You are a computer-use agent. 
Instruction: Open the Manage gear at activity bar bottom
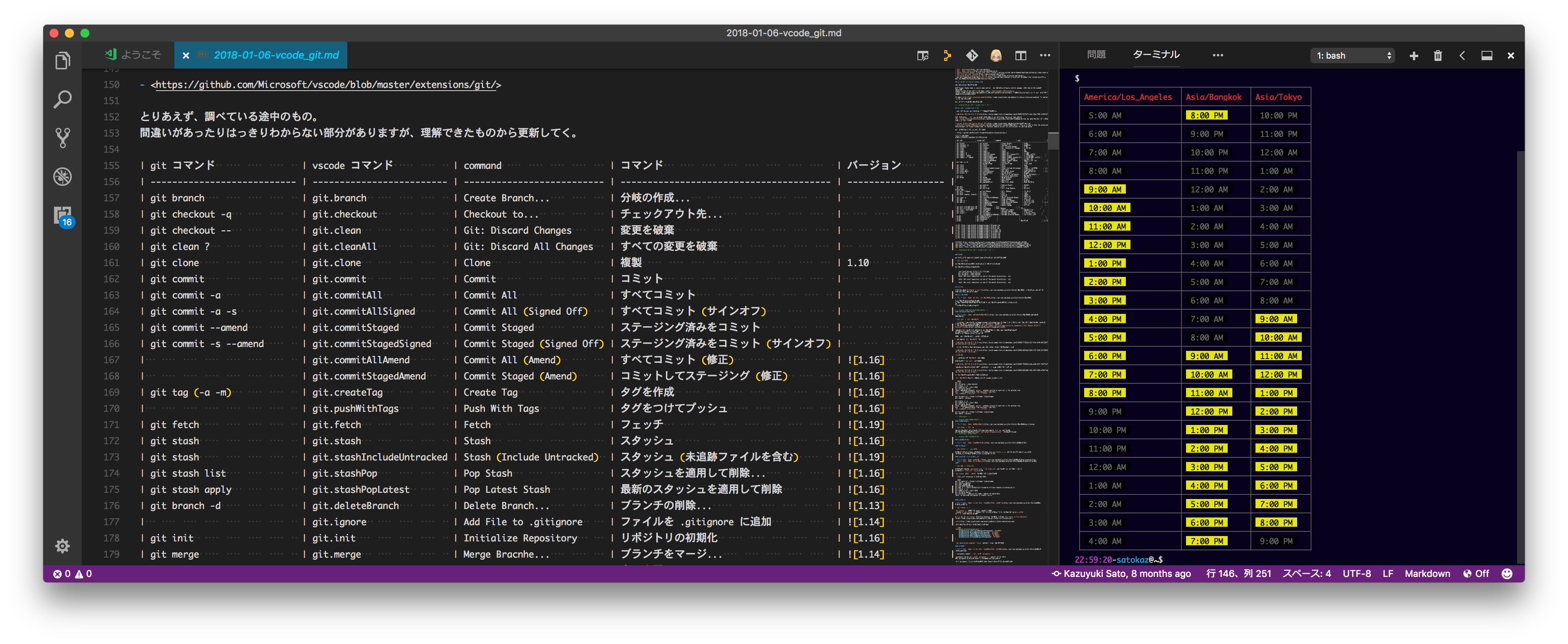[63, 546]
